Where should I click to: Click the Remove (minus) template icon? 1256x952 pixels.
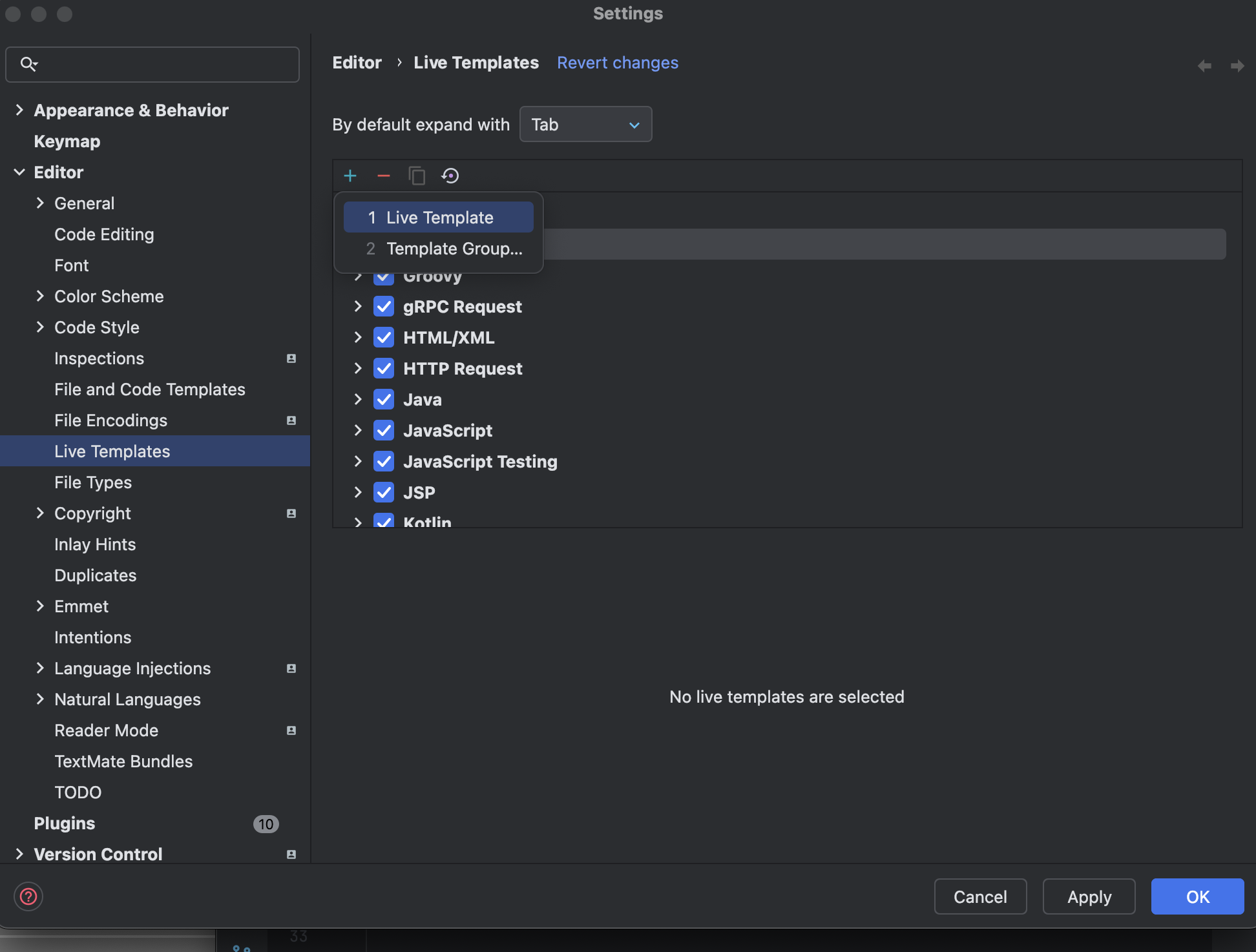[x=384, y=176]
